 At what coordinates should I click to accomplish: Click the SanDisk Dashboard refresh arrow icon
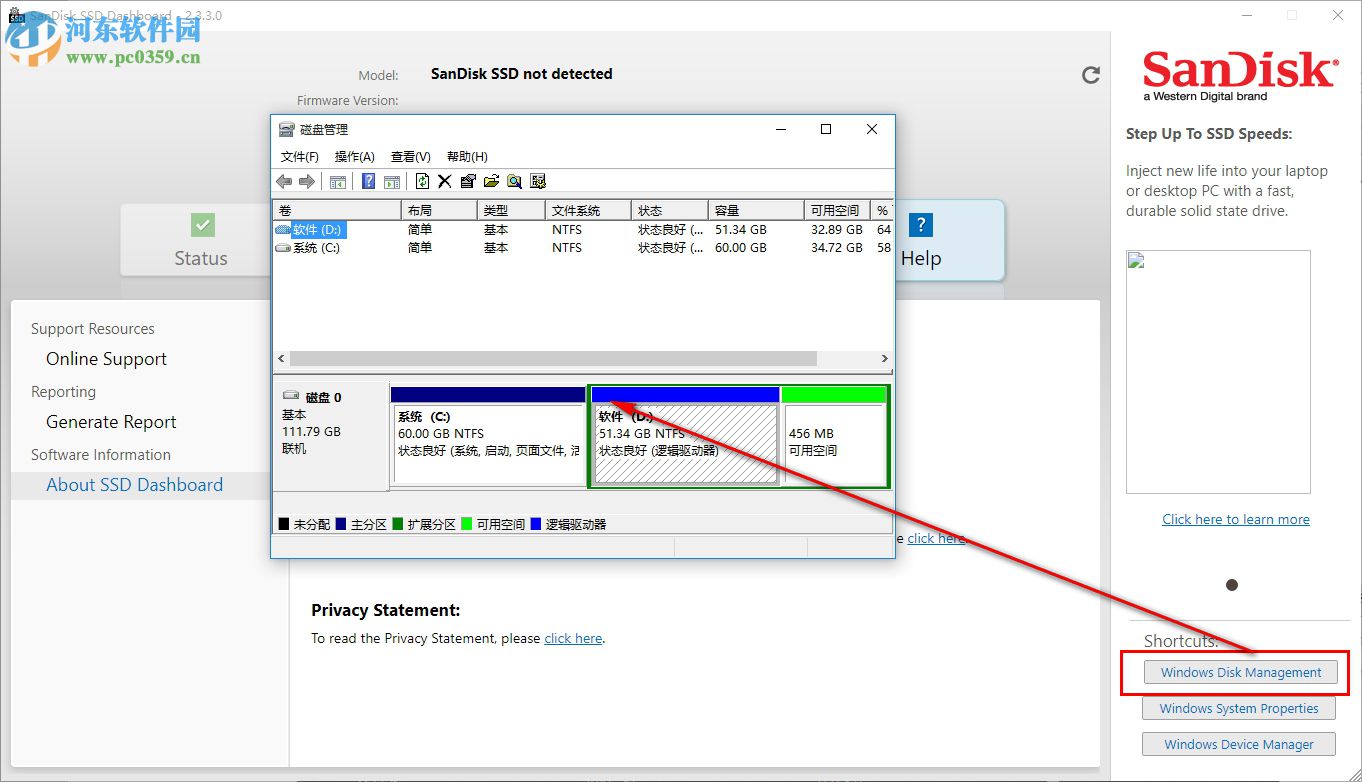point(1091,75)
